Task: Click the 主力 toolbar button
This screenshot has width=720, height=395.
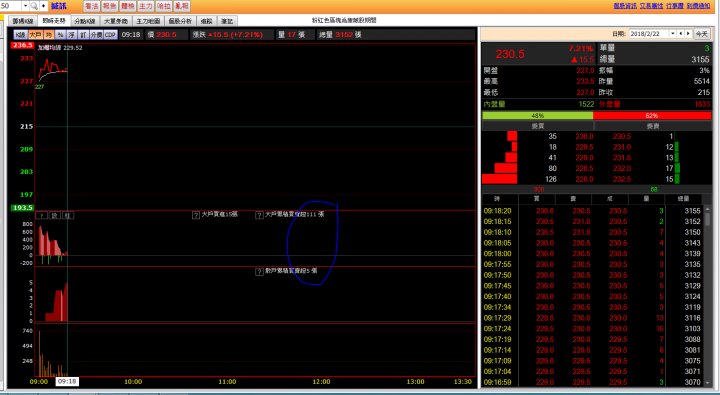Action: (146, 6)
